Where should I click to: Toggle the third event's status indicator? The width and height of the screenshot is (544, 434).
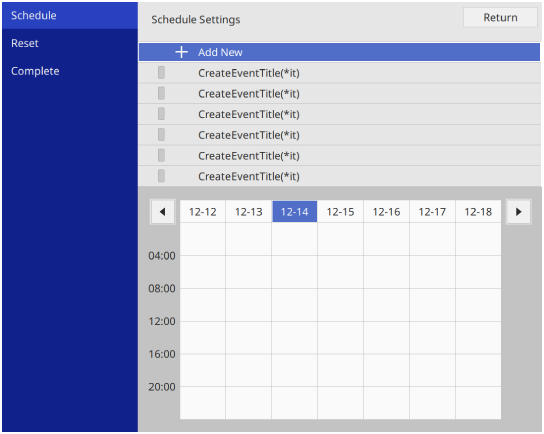[x=161, y=114]
